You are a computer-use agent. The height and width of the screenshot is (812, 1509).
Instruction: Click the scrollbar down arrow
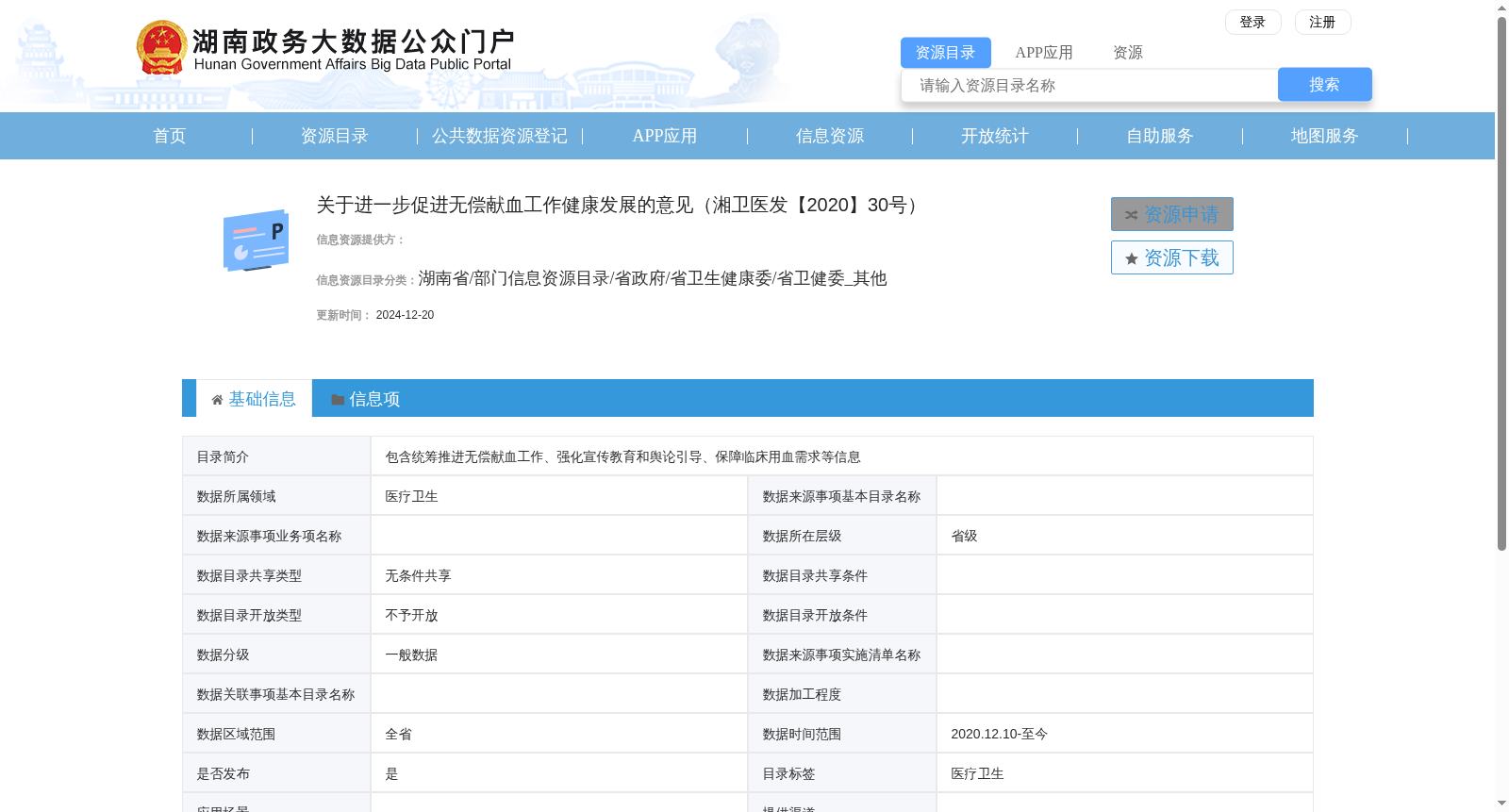pyautogui.click(x=1501, y=804)
